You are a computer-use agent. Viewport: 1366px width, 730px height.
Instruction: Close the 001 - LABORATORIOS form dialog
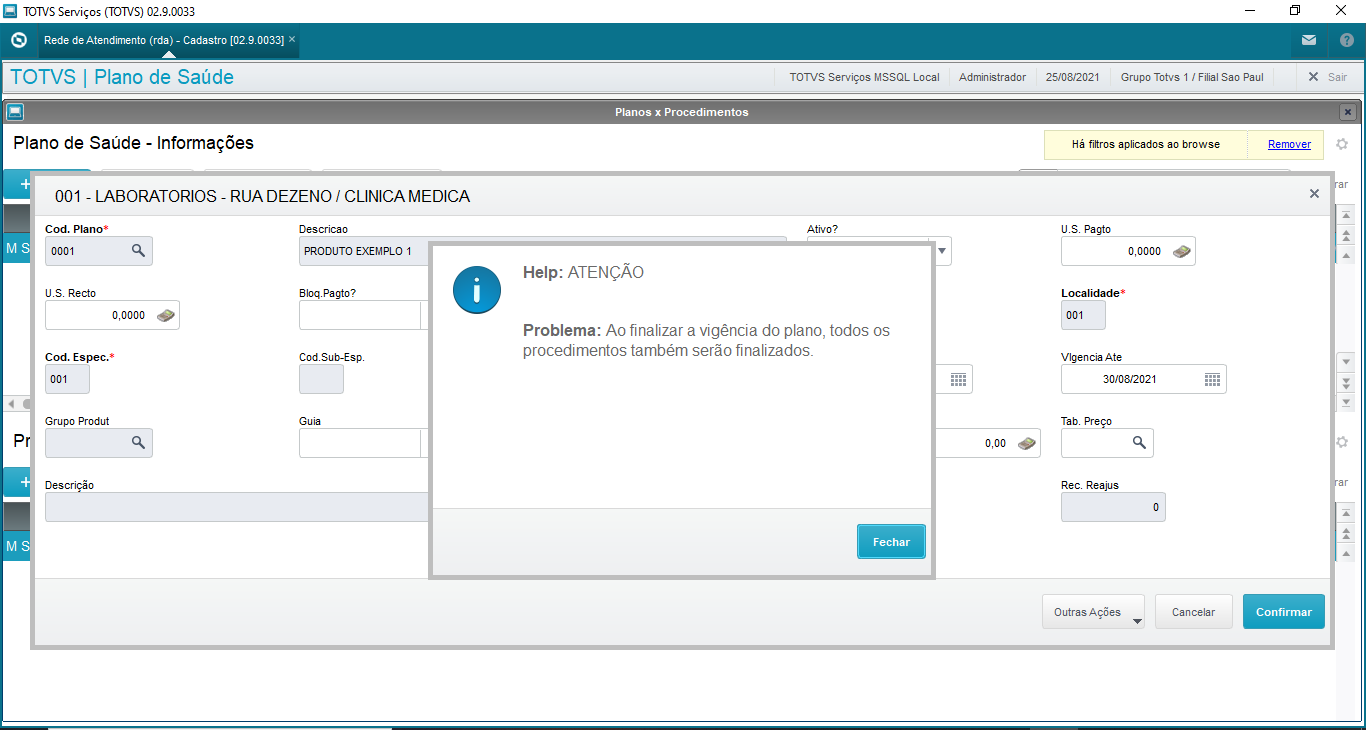(1314, 194)
